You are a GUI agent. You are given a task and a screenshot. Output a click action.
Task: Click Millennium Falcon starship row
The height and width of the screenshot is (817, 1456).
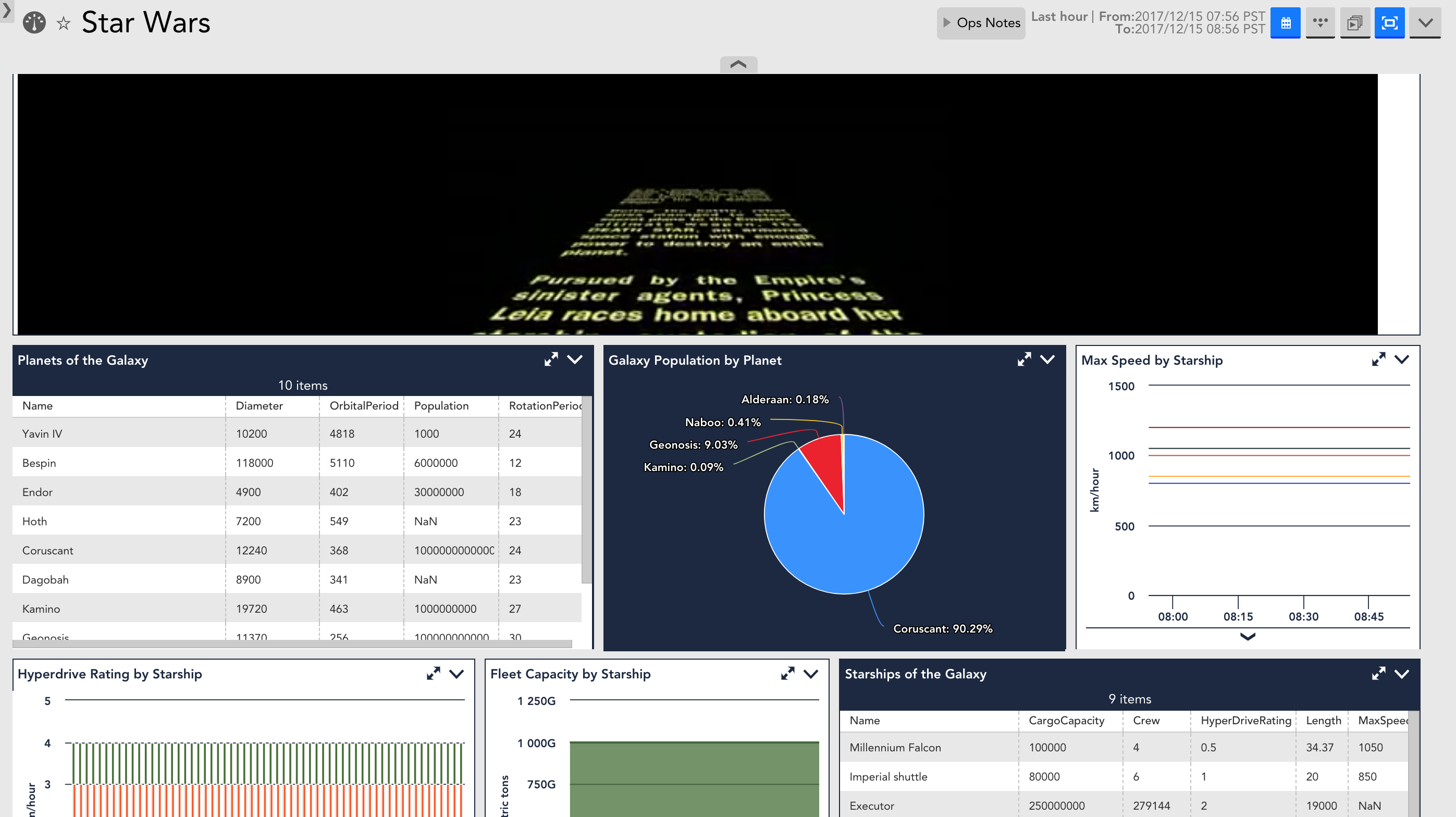coord(1124,748)
